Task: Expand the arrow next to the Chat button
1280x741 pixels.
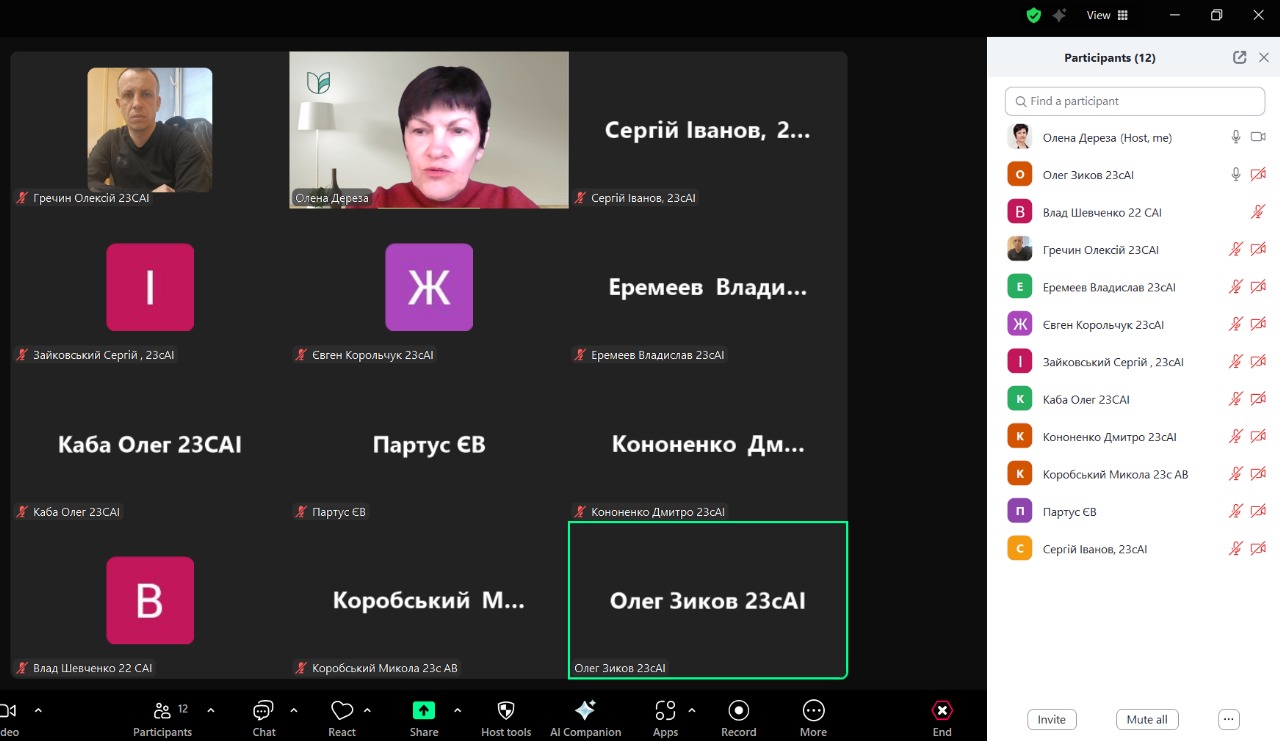Action: tap(294, 711)
